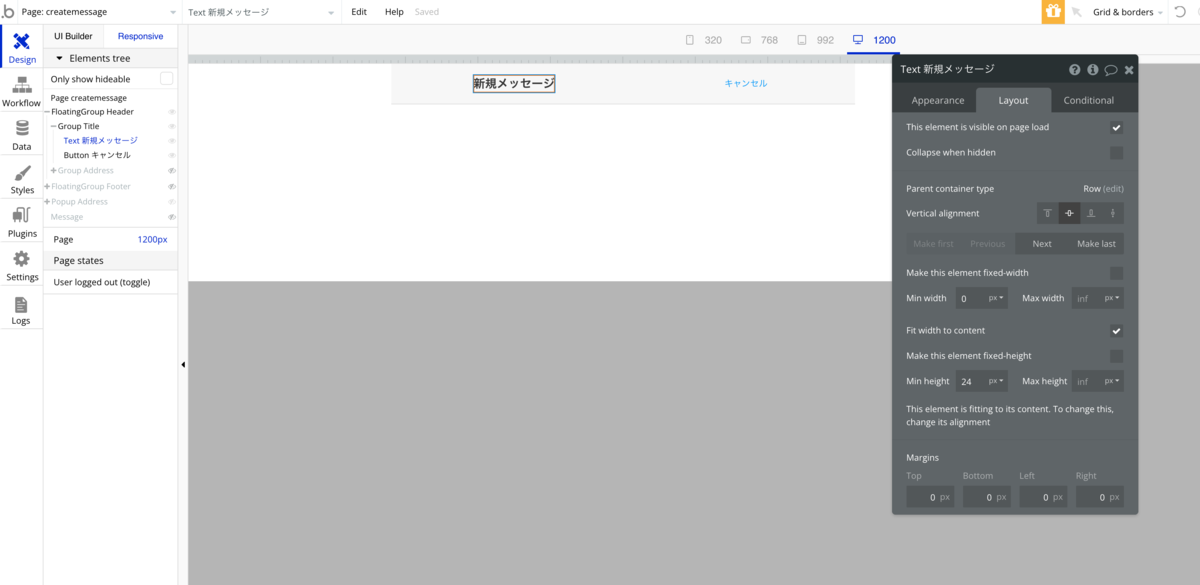Open the Page: createmessage dropdown

point(97,12)
